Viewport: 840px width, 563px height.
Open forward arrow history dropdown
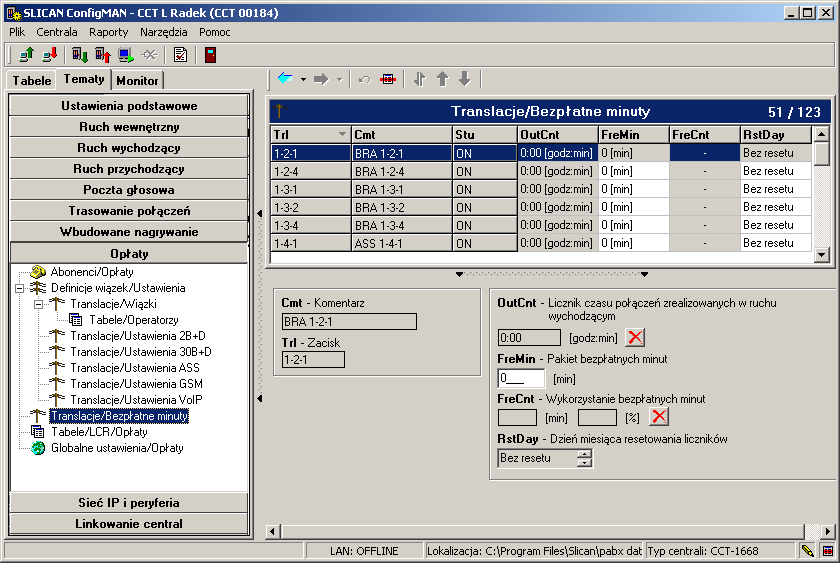coord(339,80)
